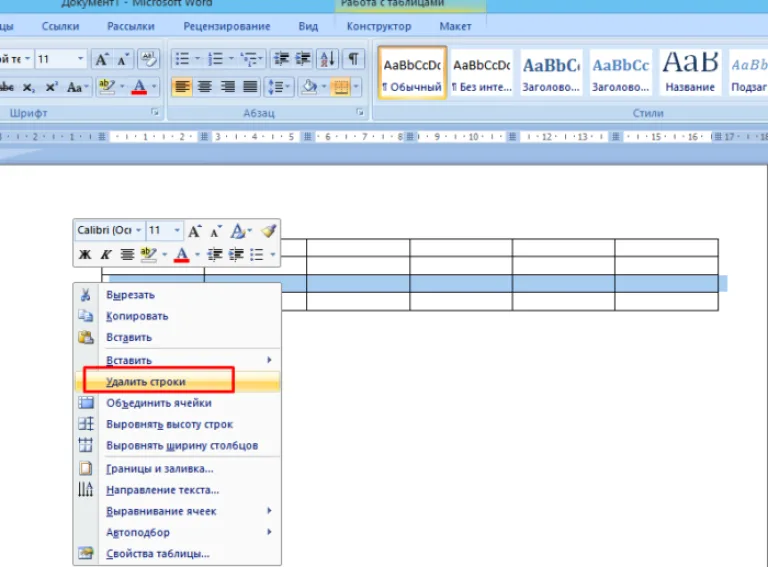The width and height of the screenshot is (768, 567).
Task: Click mini toolbar font color icon
Action: click(x=182, y=255)
